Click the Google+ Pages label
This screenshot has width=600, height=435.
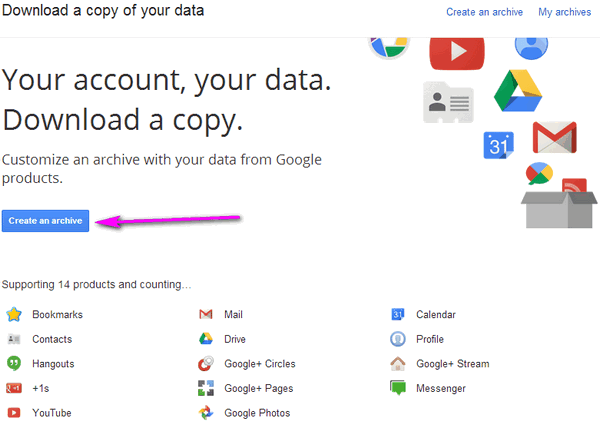(x=259, y=388)
